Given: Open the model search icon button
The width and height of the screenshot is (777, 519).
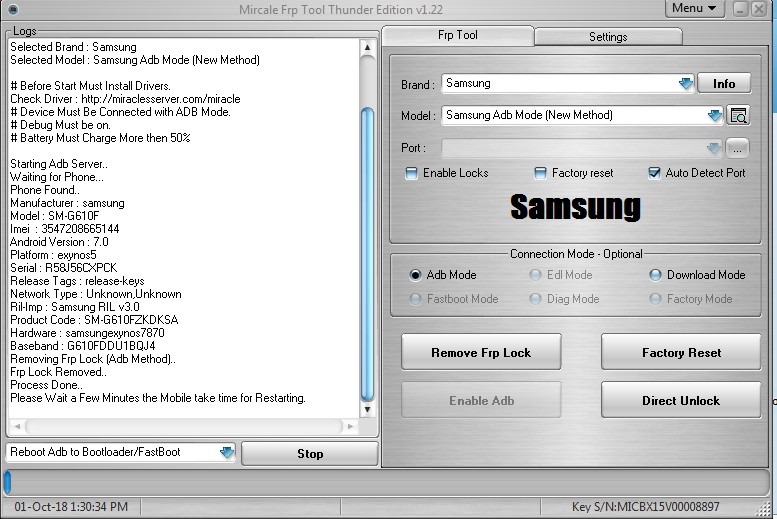Looking at the screenshot, I should pos(738,115).
